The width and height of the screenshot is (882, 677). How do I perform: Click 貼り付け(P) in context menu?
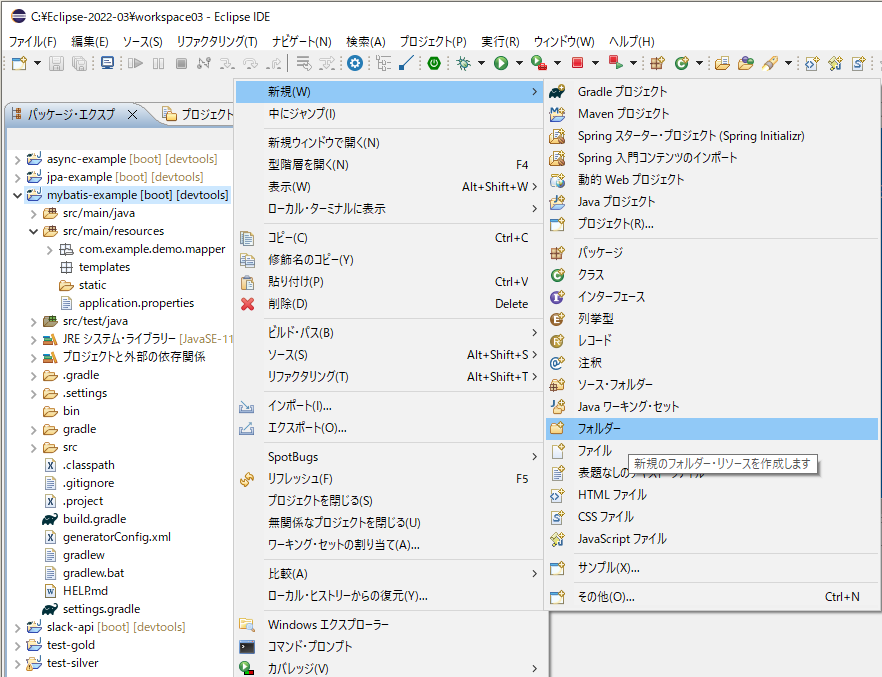click(388, 282)
